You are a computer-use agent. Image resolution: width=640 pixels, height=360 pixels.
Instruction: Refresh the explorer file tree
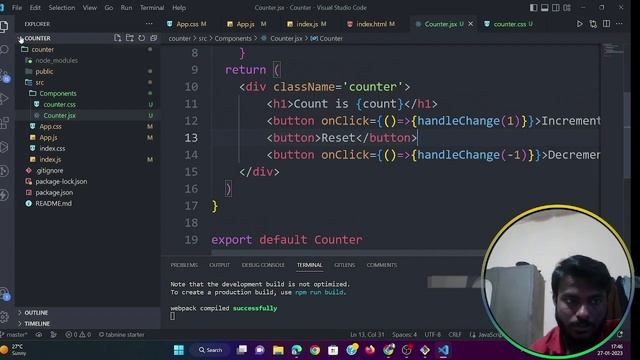click(x=141, y=38)
